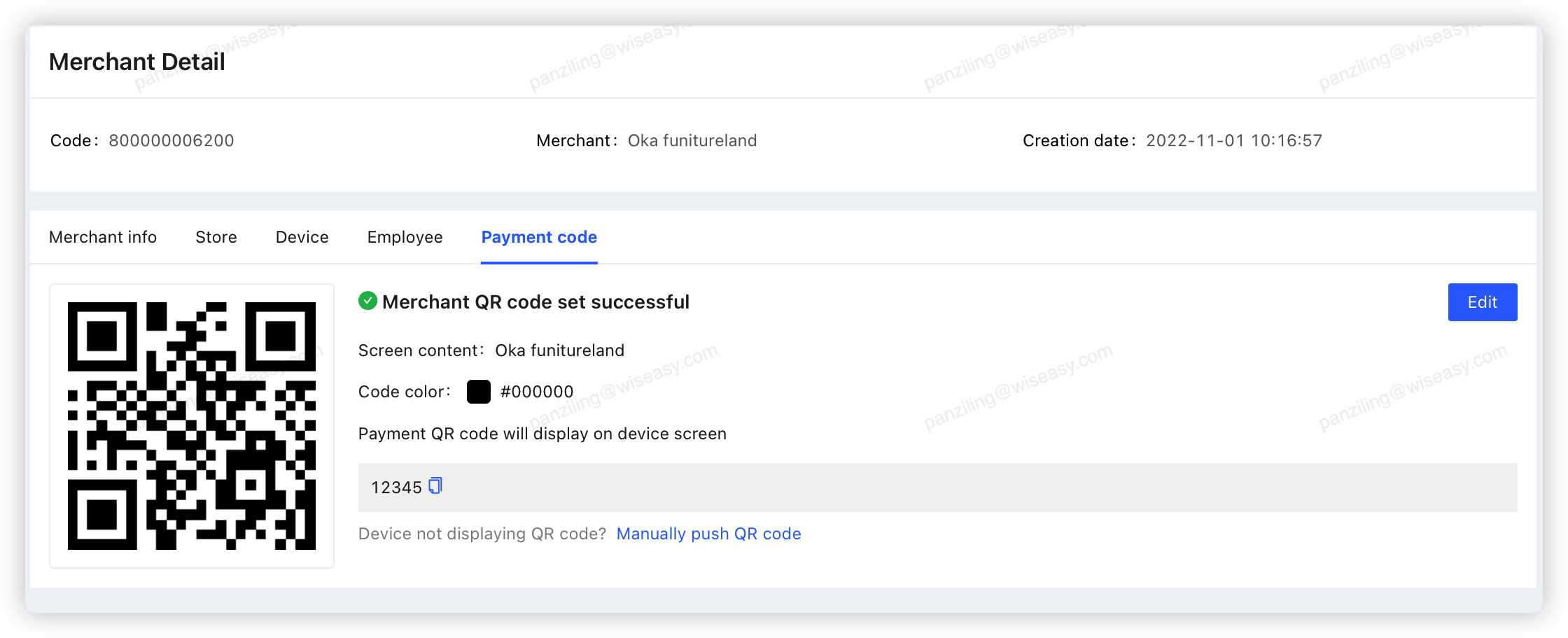
Task: Select the Payment code tab
Action: (539, 237)
